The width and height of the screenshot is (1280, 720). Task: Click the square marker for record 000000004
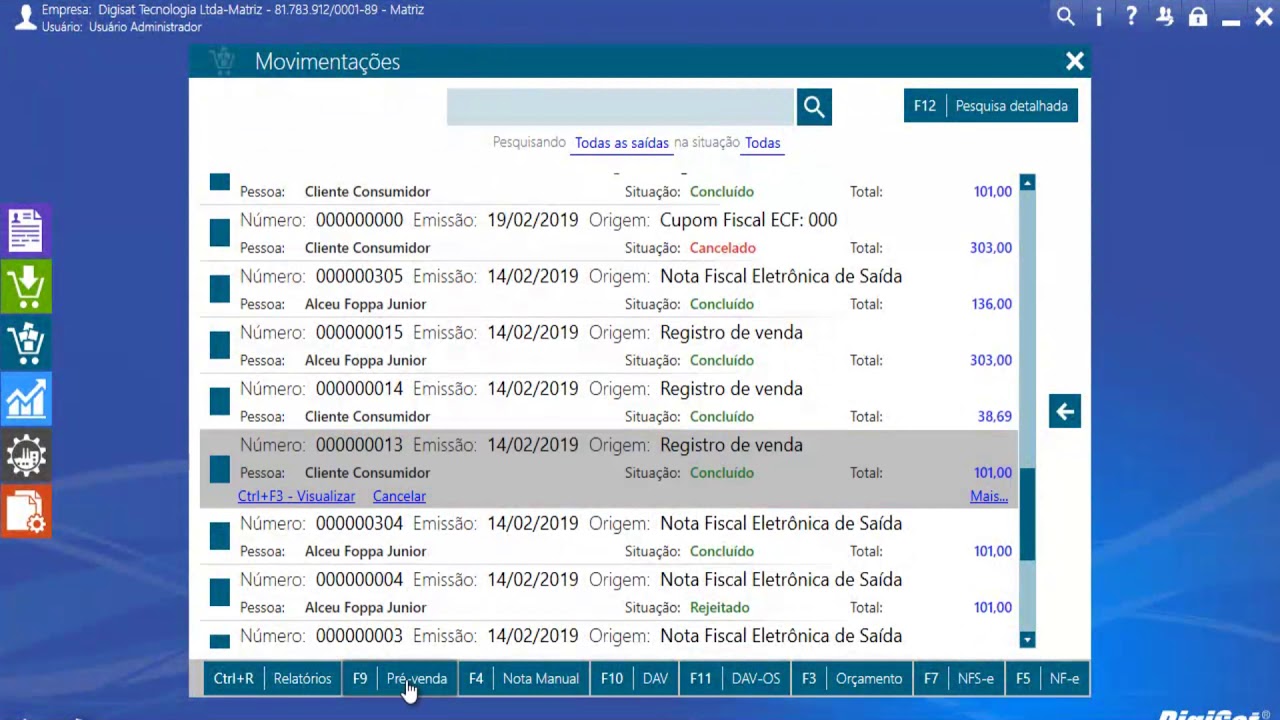[220, 593]
